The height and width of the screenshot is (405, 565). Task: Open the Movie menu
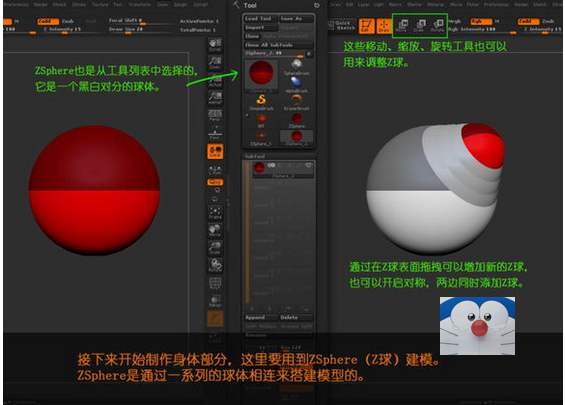[456, 5]
